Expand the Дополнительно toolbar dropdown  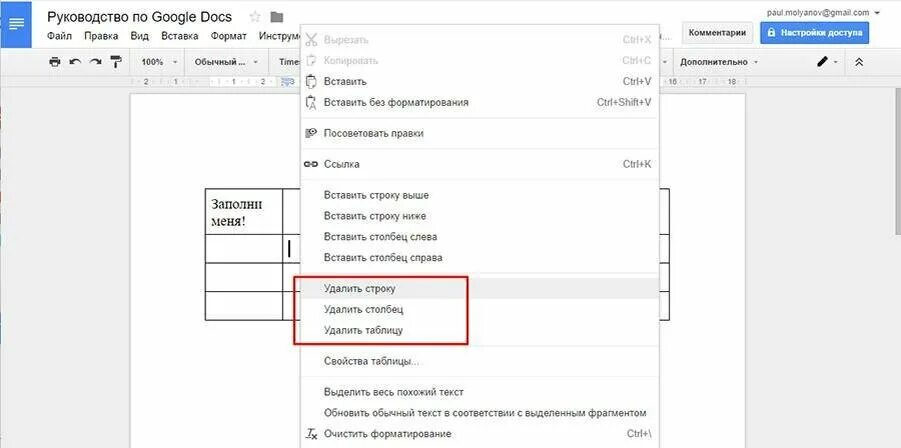[718, 62]
